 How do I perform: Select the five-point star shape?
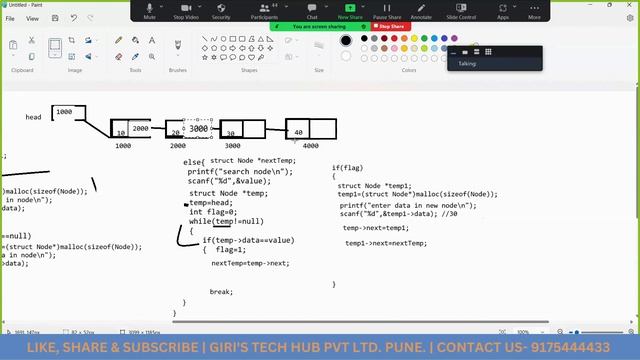(204, 58)
